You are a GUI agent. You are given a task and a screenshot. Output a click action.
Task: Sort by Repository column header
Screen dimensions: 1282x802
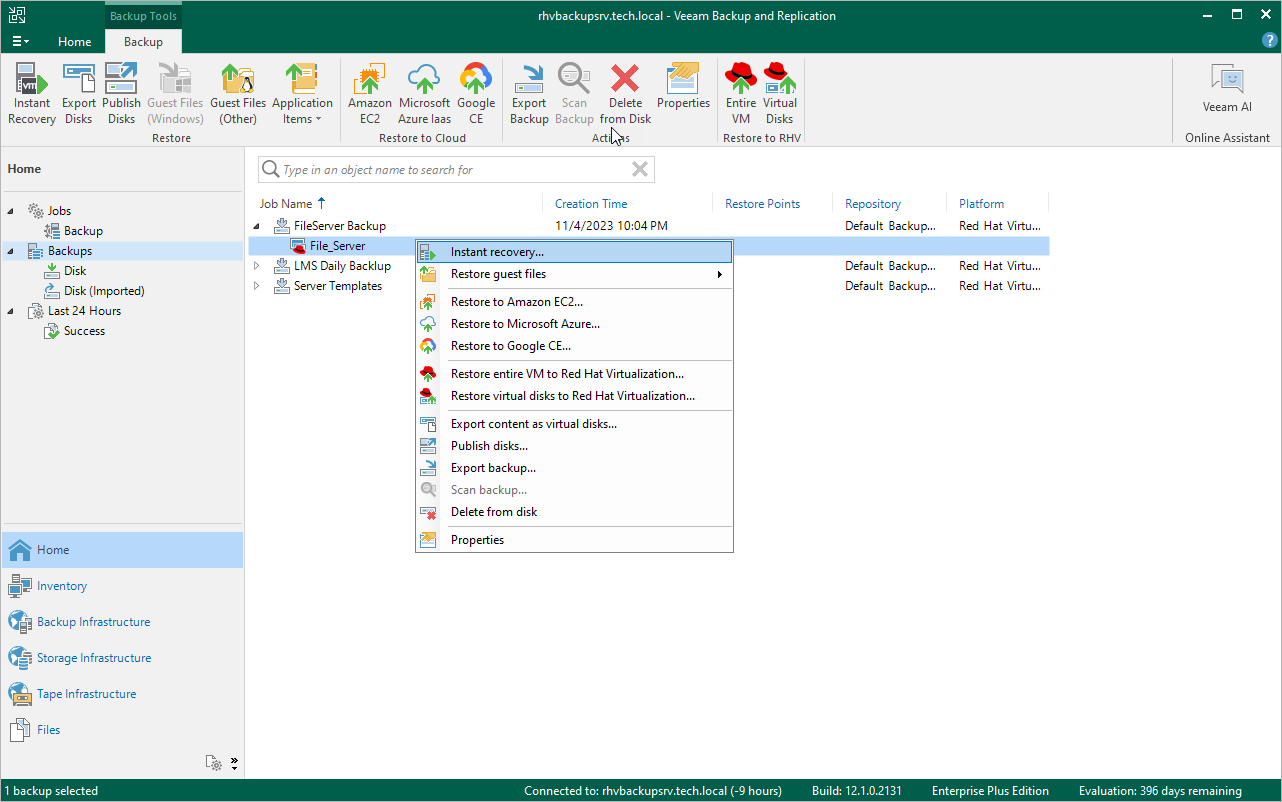[873, 204]
